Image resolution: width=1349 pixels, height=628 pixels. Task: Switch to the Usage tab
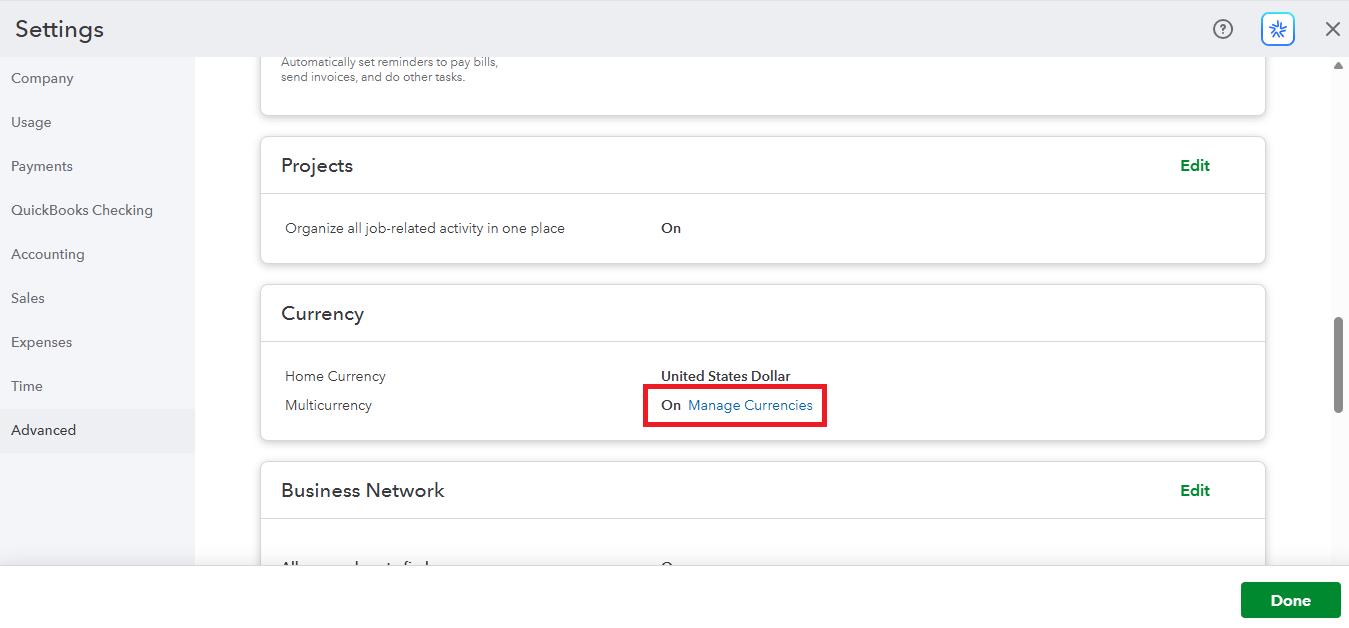coord(31,122)
